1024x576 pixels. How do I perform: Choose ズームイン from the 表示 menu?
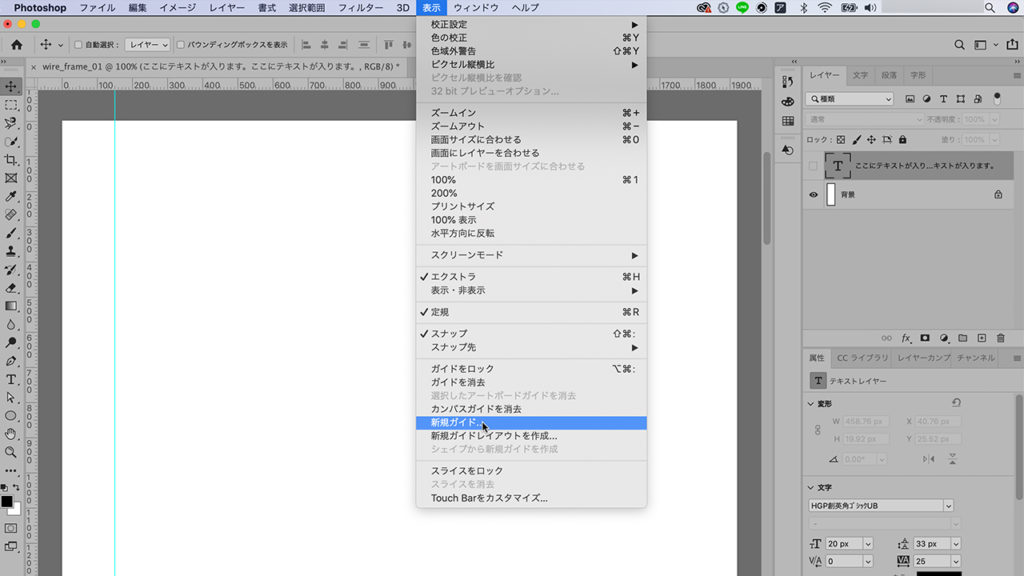pos(532,113)
